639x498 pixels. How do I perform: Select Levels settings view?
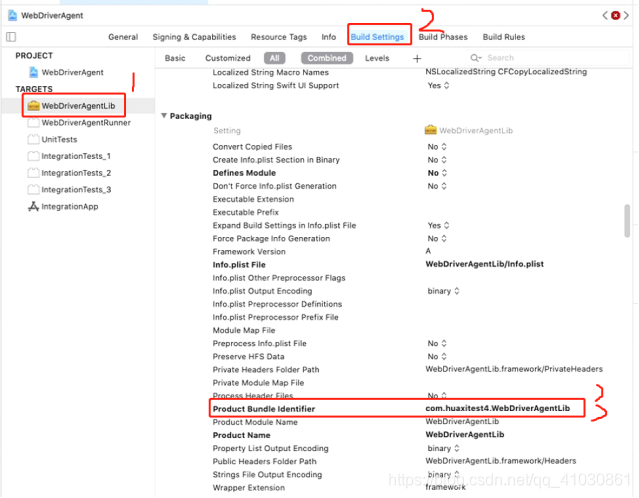(x=377, y=58)
